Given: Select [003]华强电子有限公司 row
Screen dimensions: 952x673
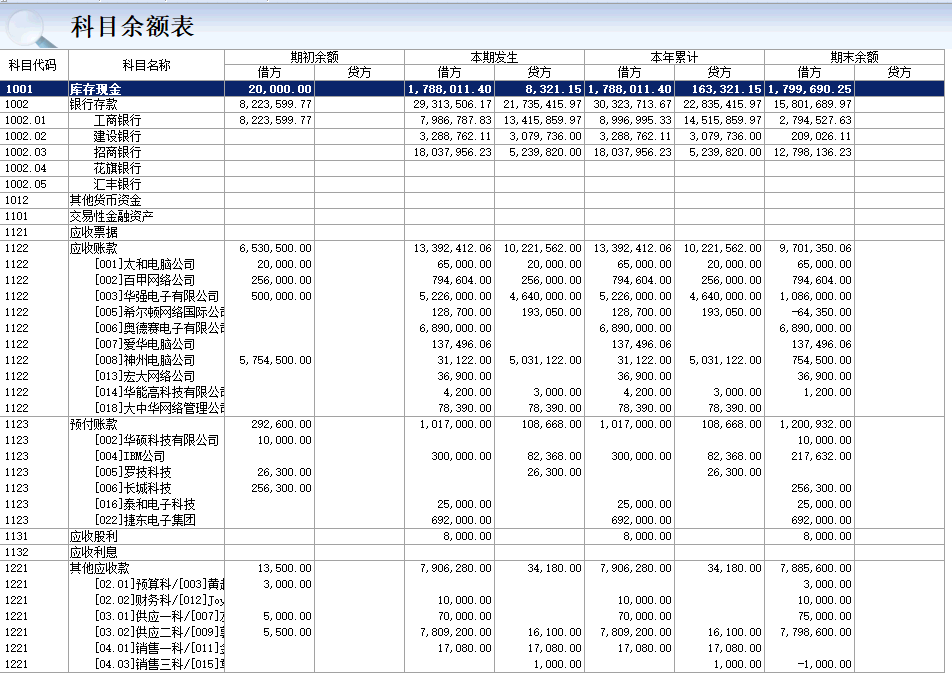Looking at the screenshot, I should (x=472, y=296).
